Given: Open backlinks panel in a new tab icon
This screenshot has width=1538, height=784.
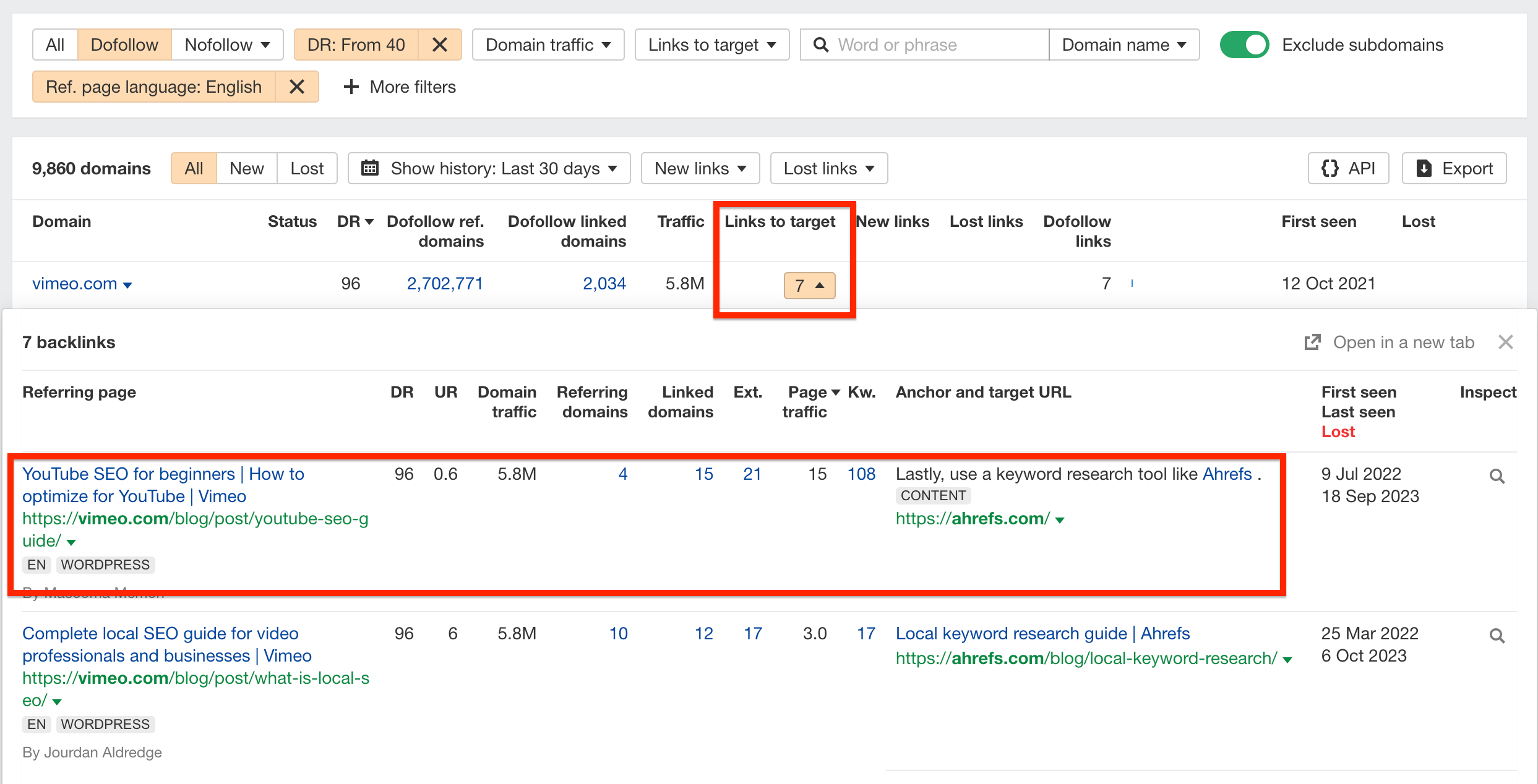Looking at the screenshot, I should [x=1312, y=342].
